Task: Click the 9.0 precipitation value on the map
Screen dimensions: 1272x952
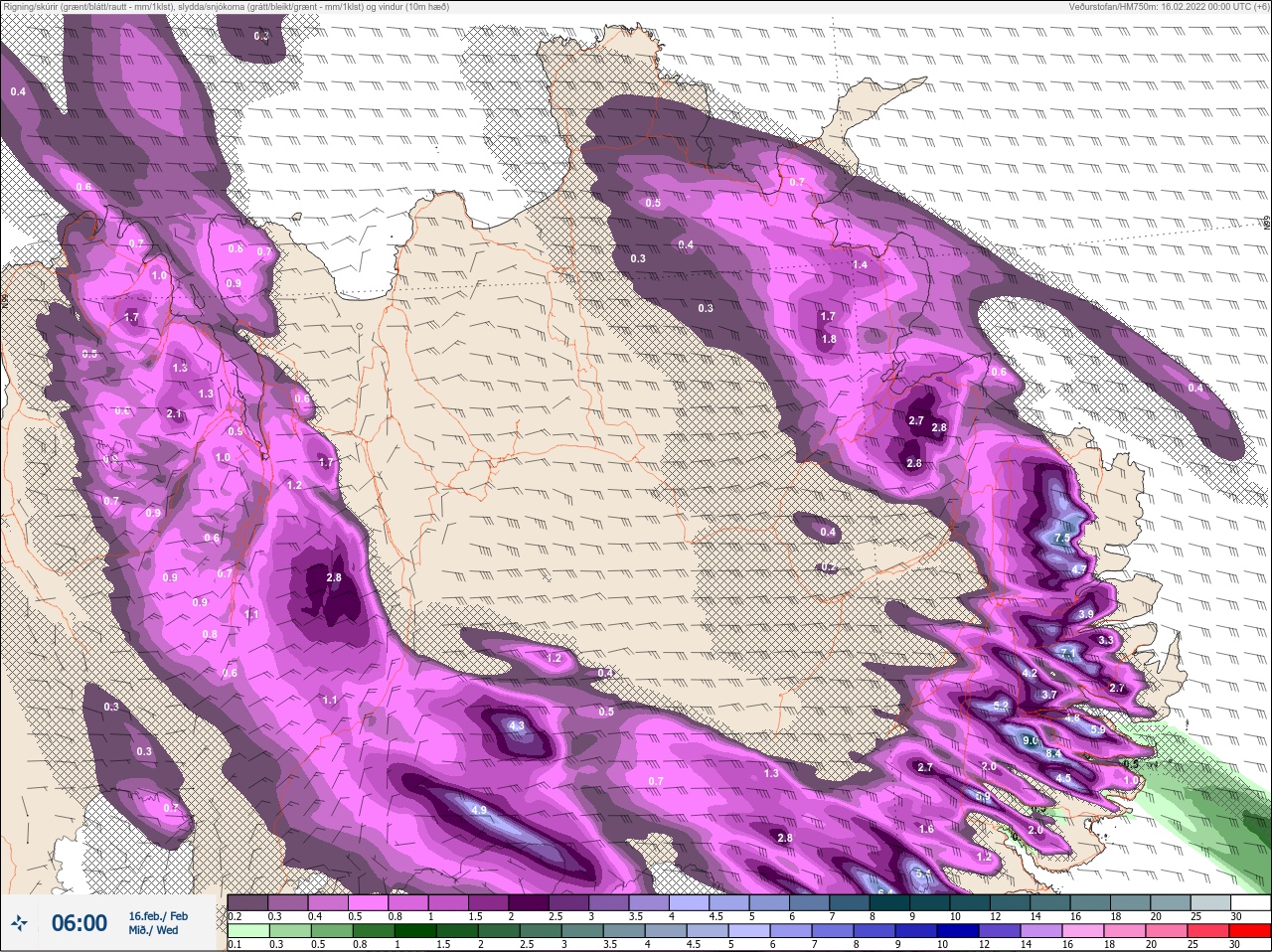Action: pos(1031,740)
